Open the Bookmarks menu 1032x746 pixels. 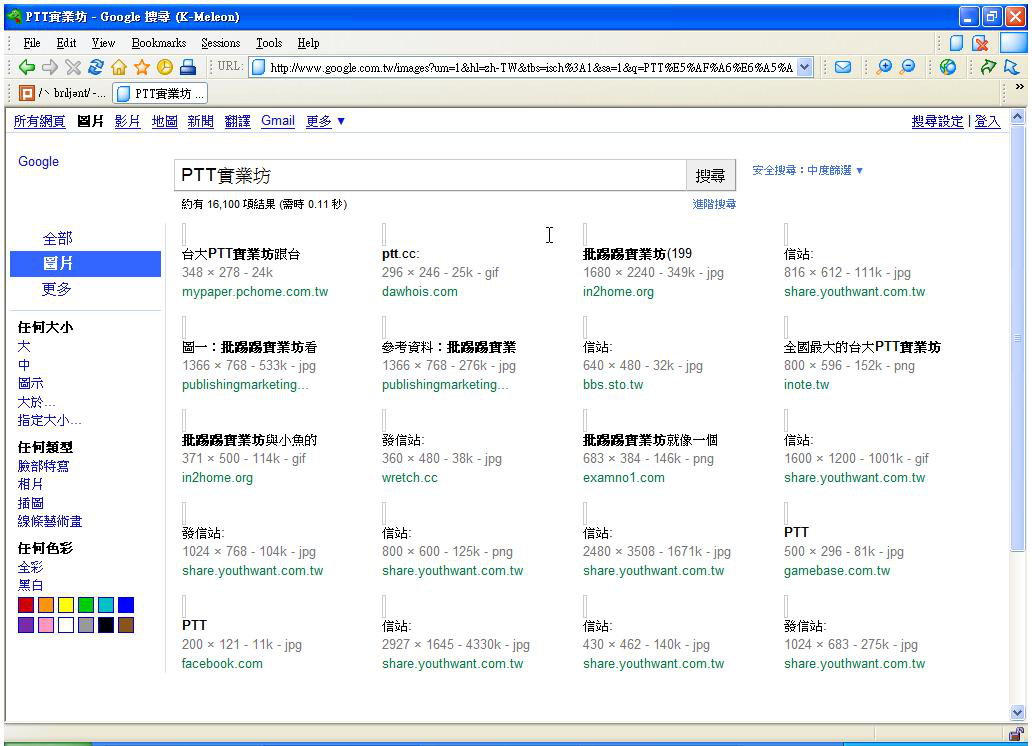(158, 43)
